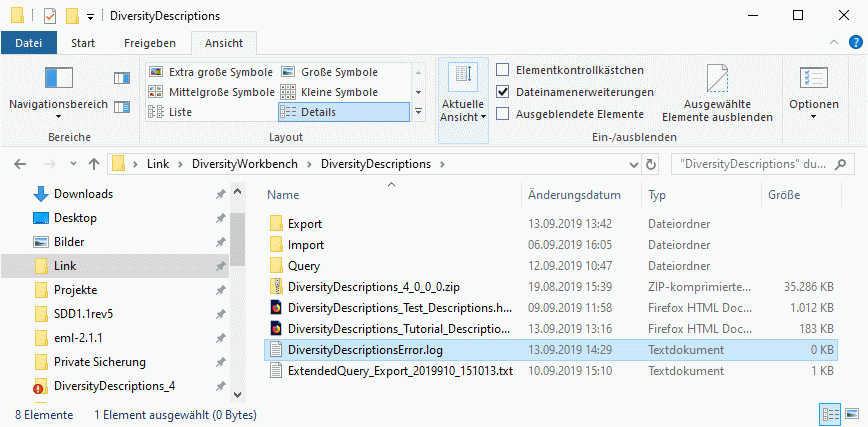Open address bar history dropdown
The height and width of the screenshot is (427, 868).
pyautogui.click(x=634, y=164)
